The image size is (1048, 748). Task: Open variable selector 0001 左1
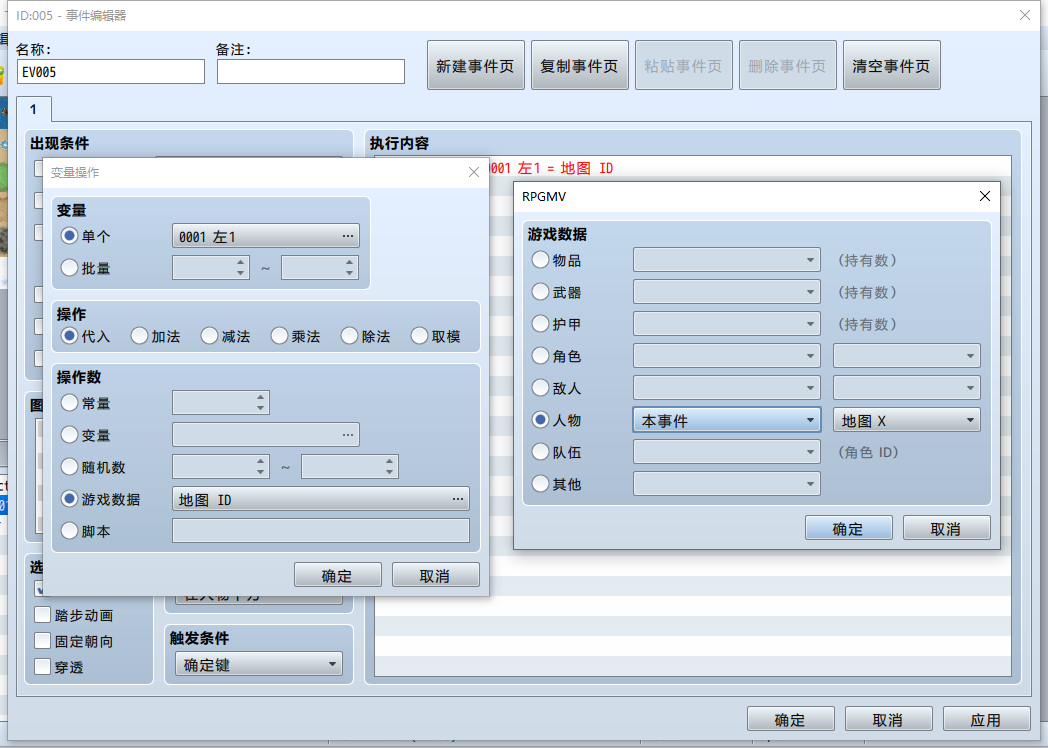[265, 237]
